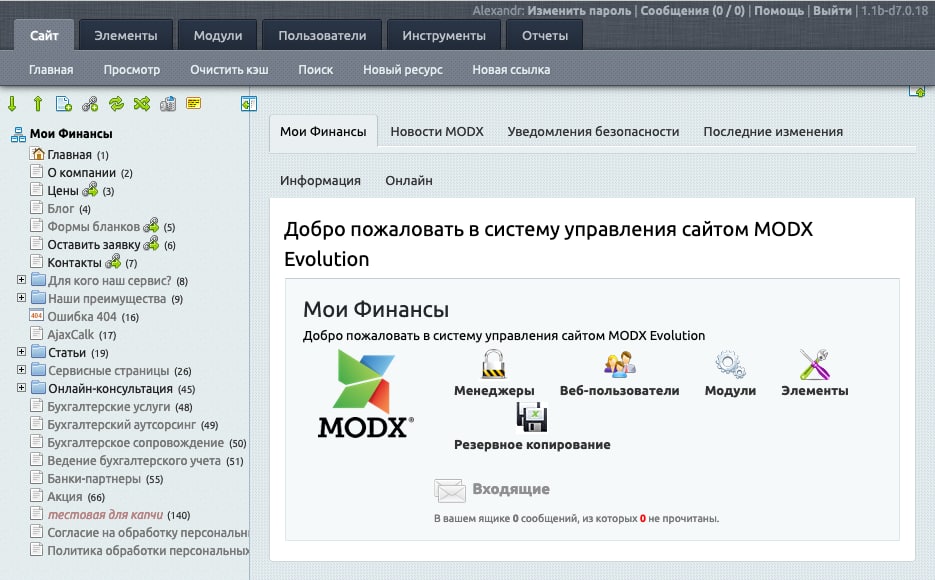Click the folder icon of Статьи
Screen dimensions: 935x580
coord(38,352)
